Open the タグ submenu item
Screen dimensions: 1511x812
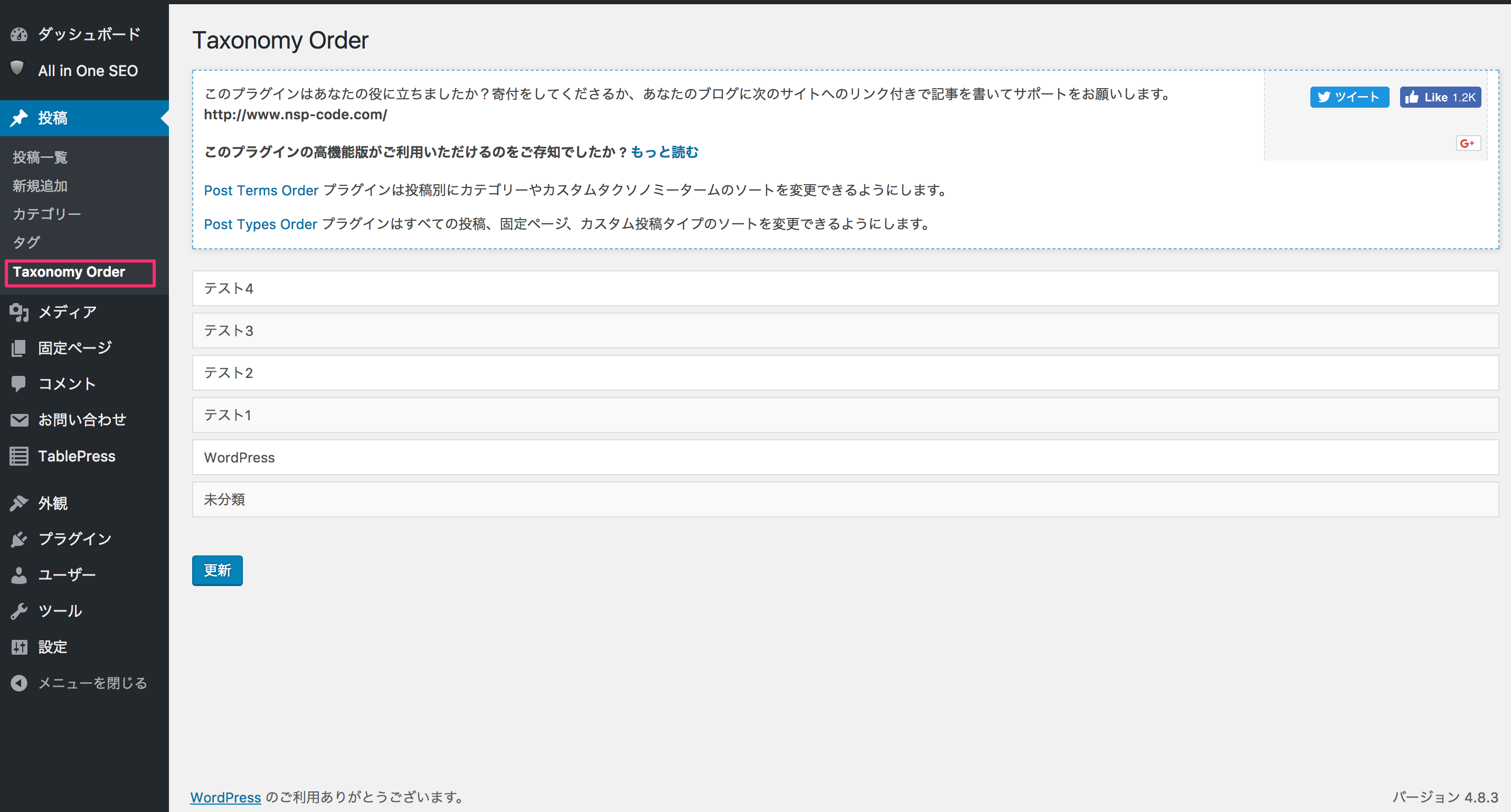coord(26,242)
